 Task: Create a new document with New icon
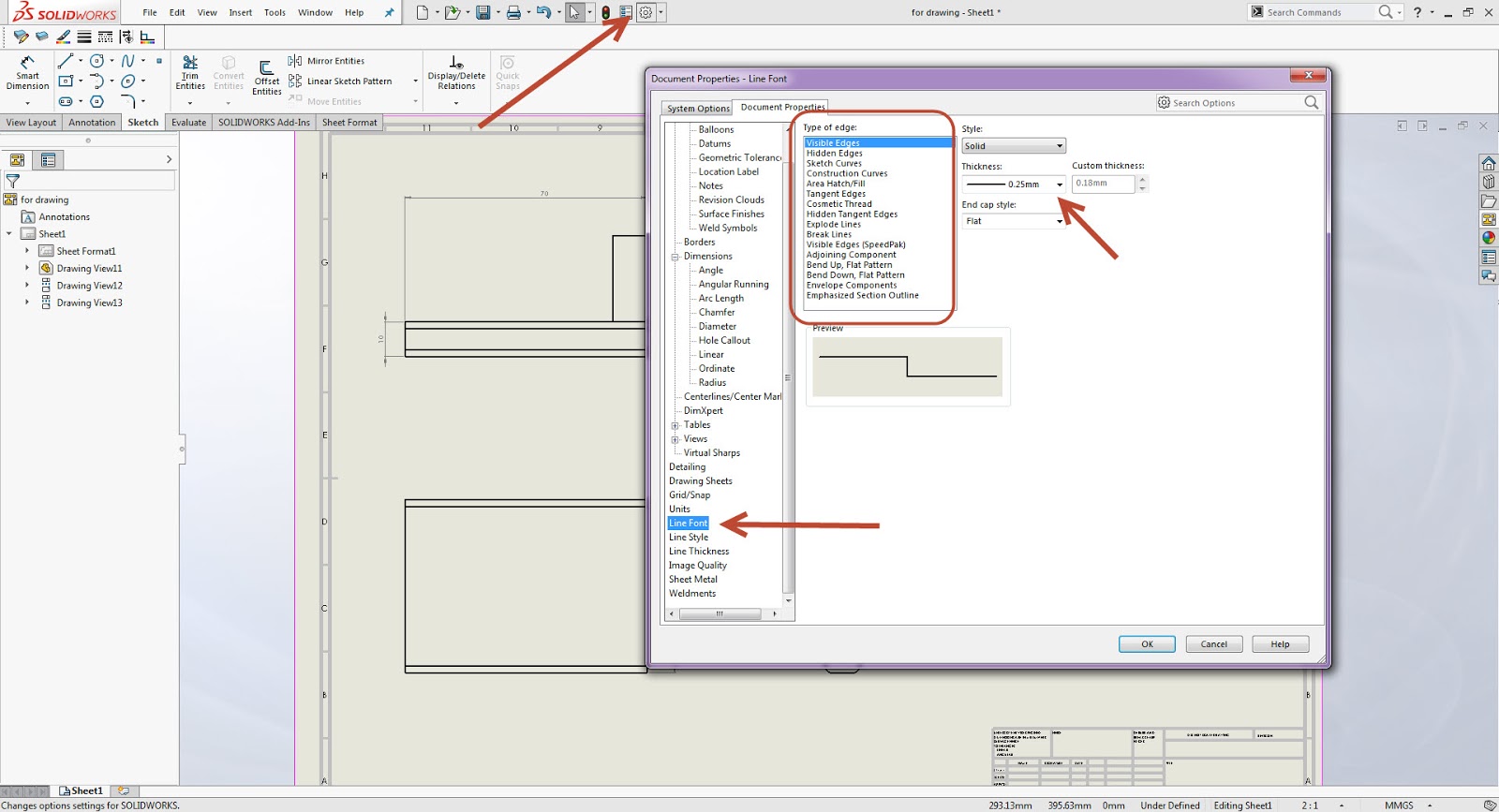(423, 12)
